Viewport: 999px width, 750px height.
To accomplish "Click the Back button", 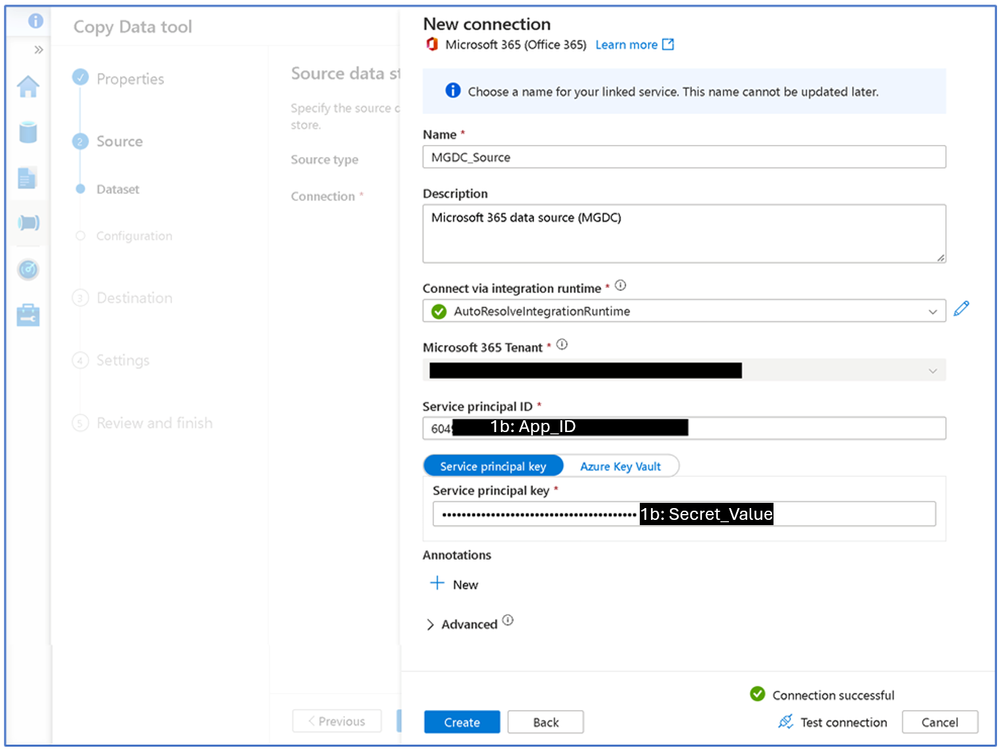I will point(545,722).
